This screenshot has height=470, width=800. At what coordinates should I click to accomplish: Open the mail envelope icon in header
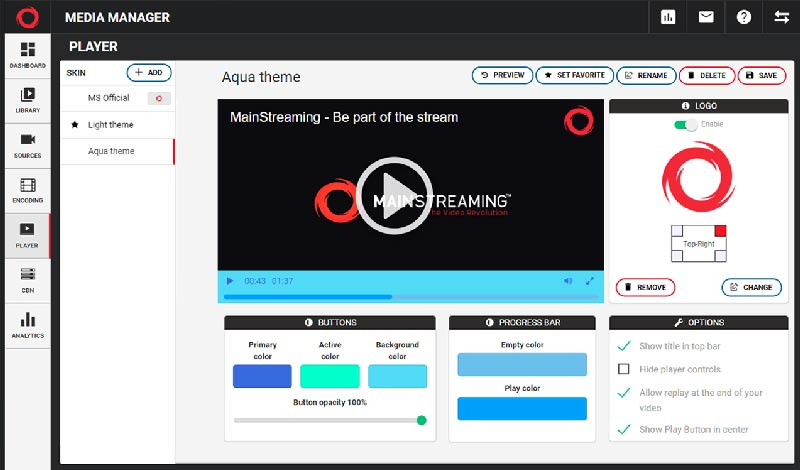(x=706, y=17)
